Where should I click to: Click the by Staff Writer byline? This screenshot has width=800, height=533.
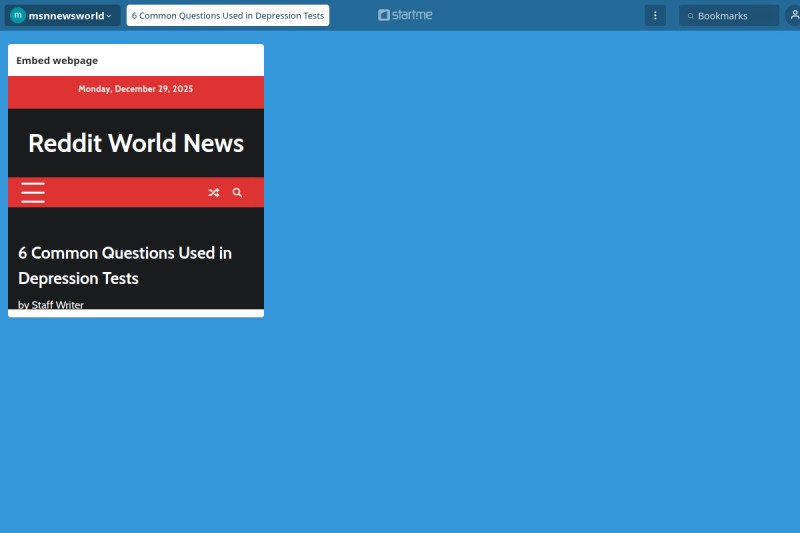[x=51, y=304]
